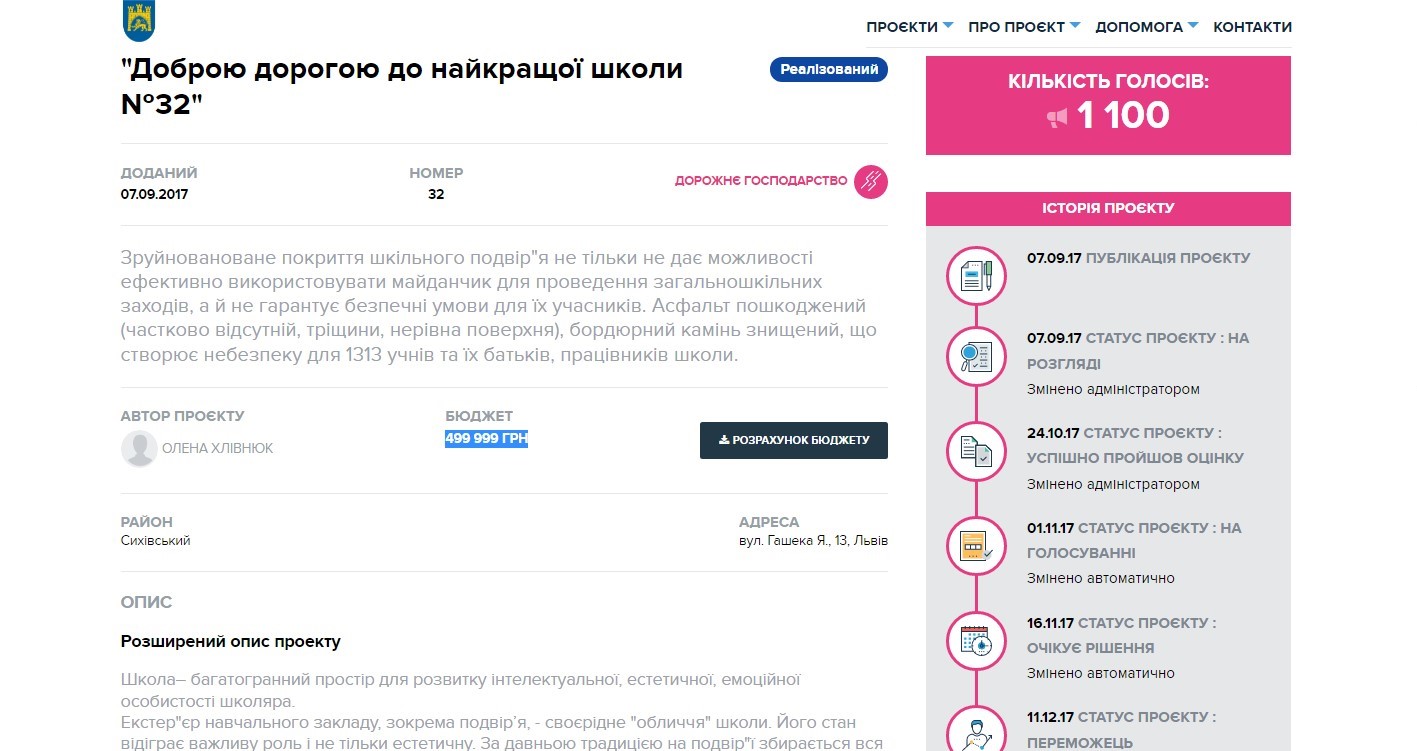Click the author name ОЛЕНА ХЛІВНЮК

(x=217, y=448)
